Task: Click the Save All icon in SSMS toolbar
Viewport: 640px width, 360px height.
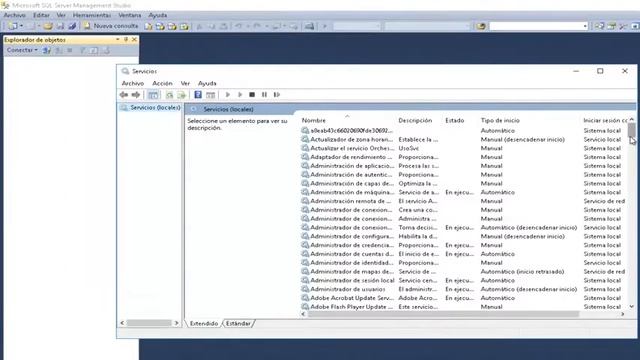Action: (x=72, y=26)
